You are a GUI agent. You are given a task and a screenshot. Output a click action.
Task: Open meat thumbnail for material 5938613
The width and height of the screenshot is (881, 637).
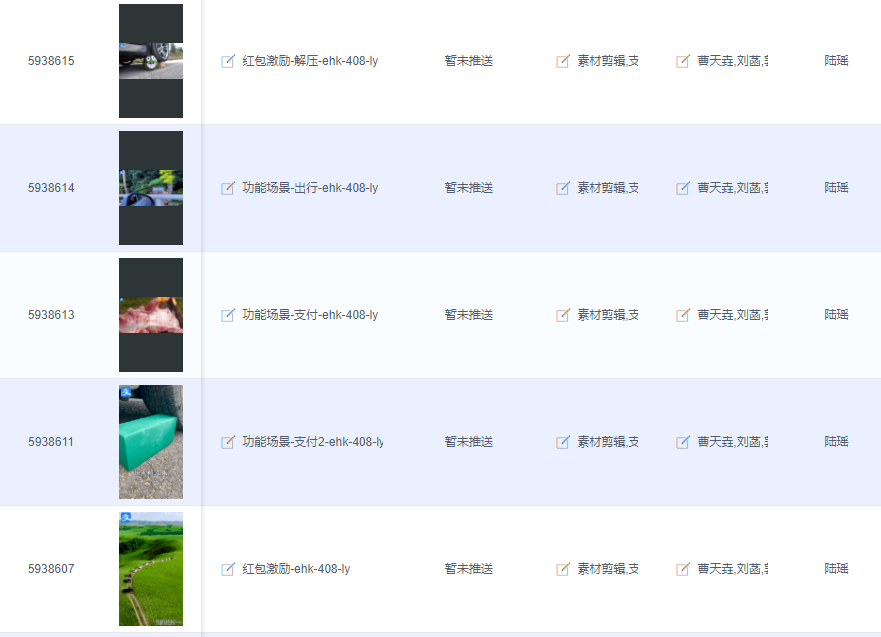pos(151,315)
